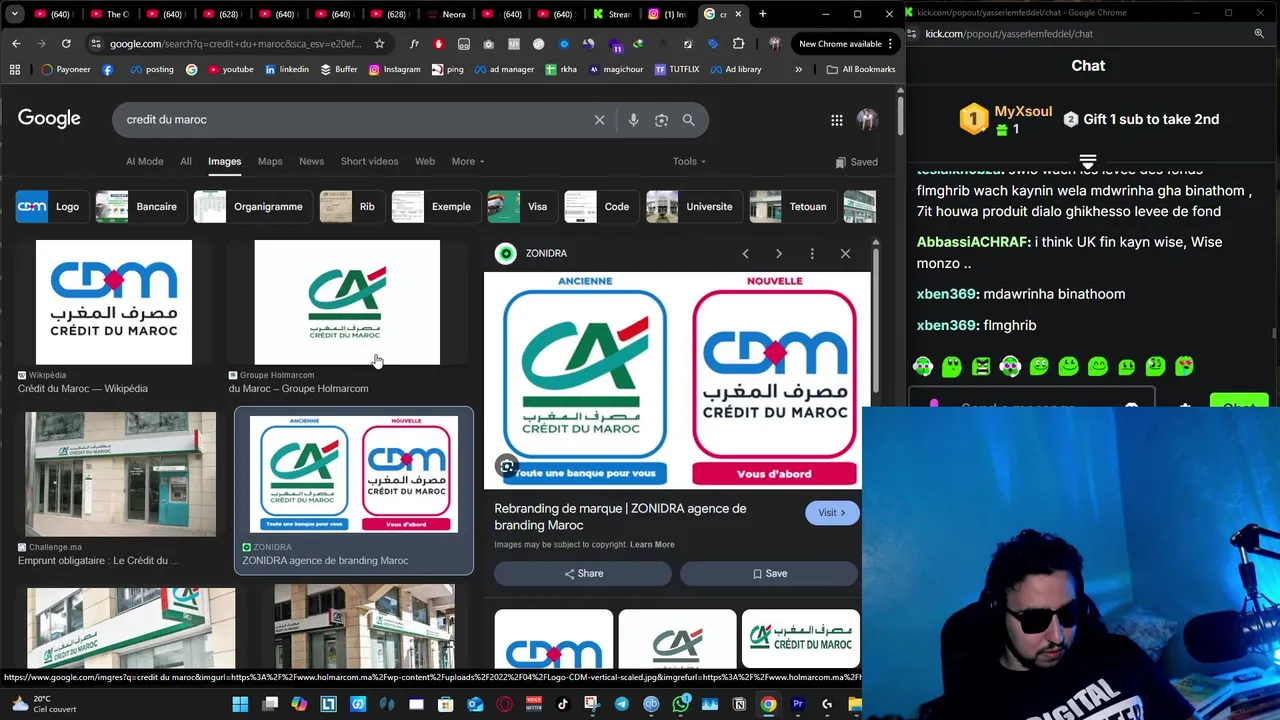Bookmark this page with the star
Viewport: 1280px width, 720px height.
pyautogui.click(x=379, y=44)
